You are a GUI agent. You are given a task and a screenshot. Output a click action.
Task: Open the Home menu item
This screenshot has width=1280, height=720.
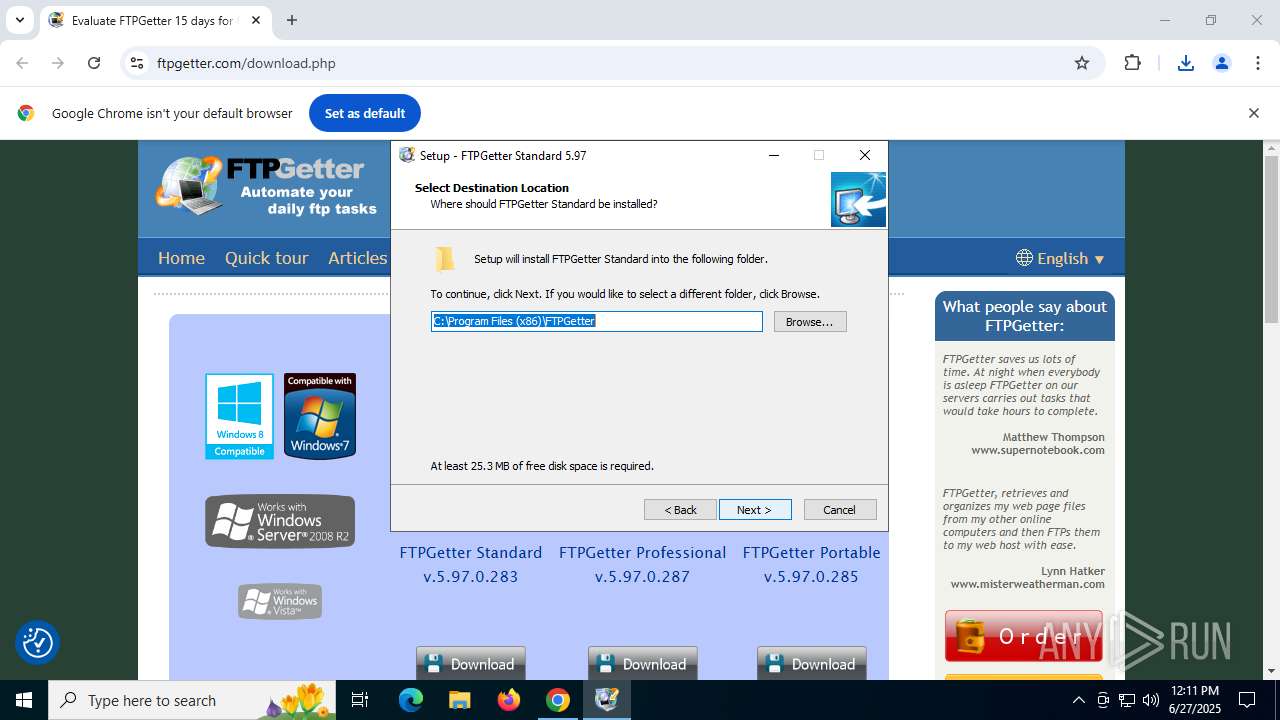[181, 258]
